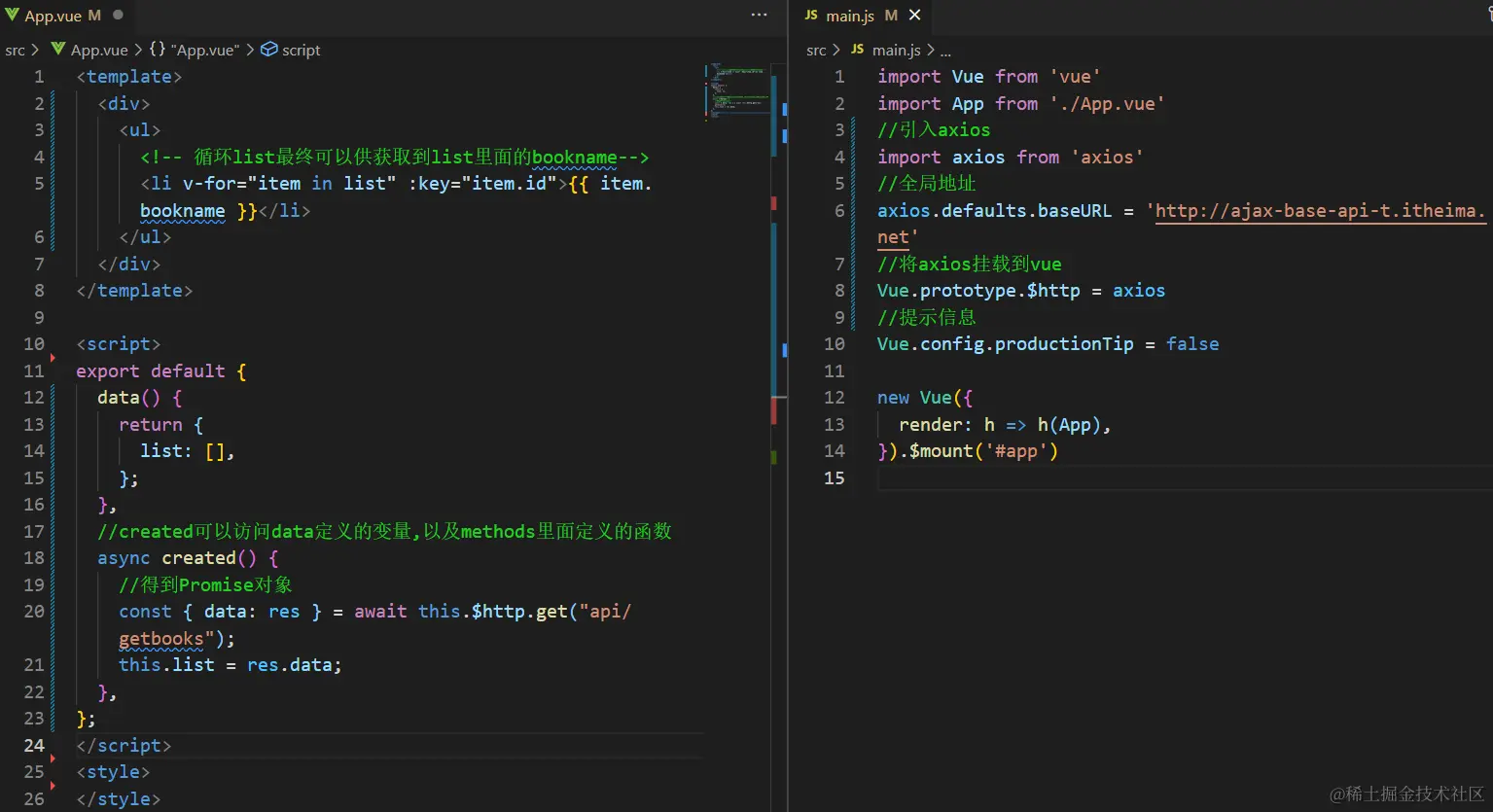Click the closing </template> tag
The image size is (1493, 812).
(134, 291)
